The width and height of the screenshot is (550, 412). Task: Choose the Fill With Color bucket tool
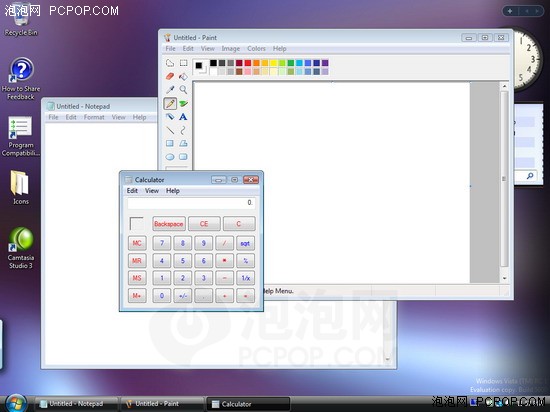[183, 76]
